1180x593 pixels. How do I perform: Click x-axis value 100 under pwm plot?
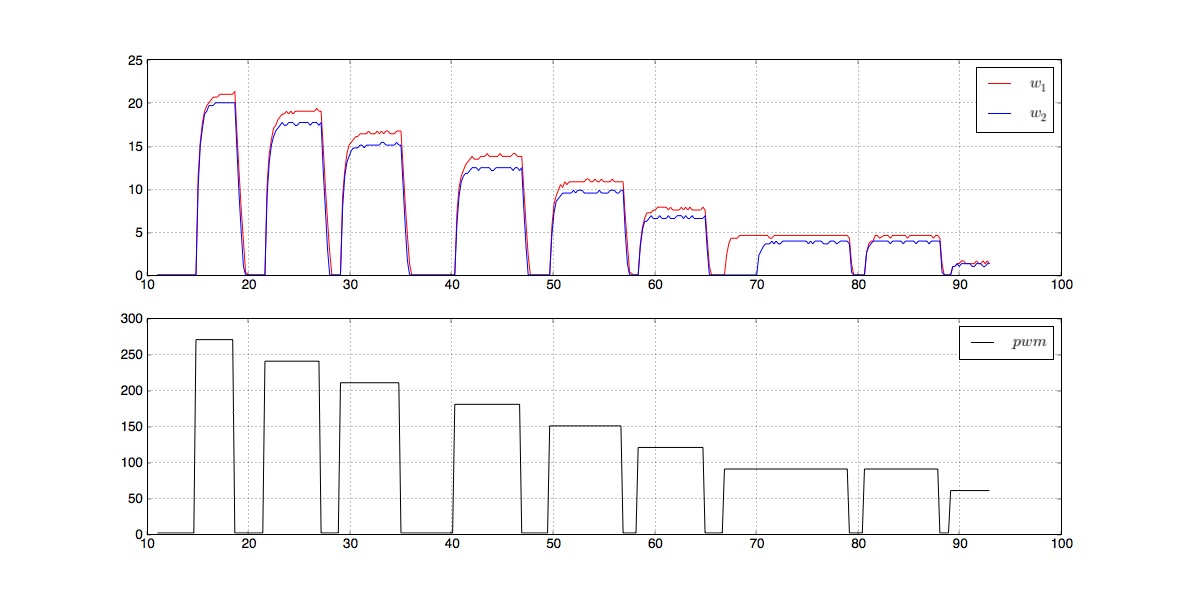[1062, 543]
